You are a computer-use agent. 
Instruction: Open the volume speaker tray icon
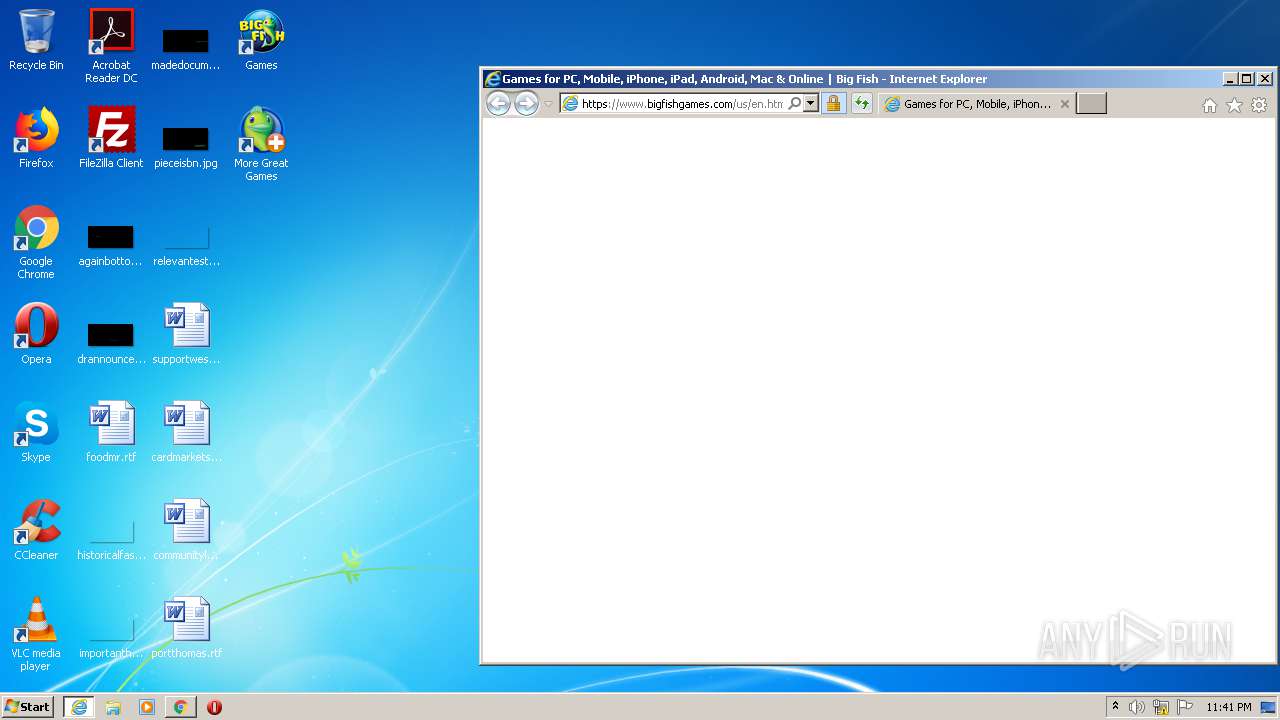pos(1136,707)
